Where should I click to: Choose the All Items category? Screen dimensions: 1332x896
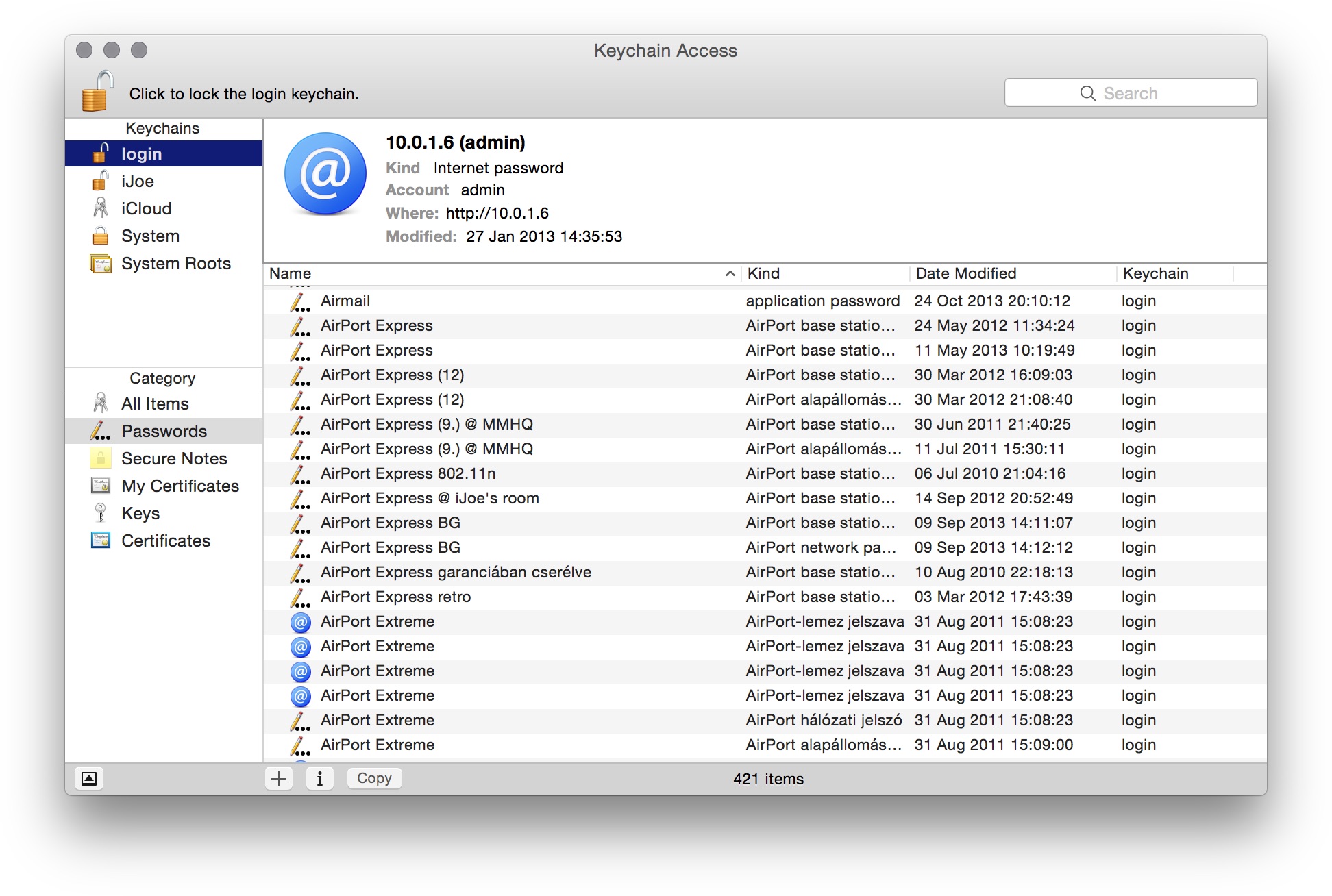164,403
